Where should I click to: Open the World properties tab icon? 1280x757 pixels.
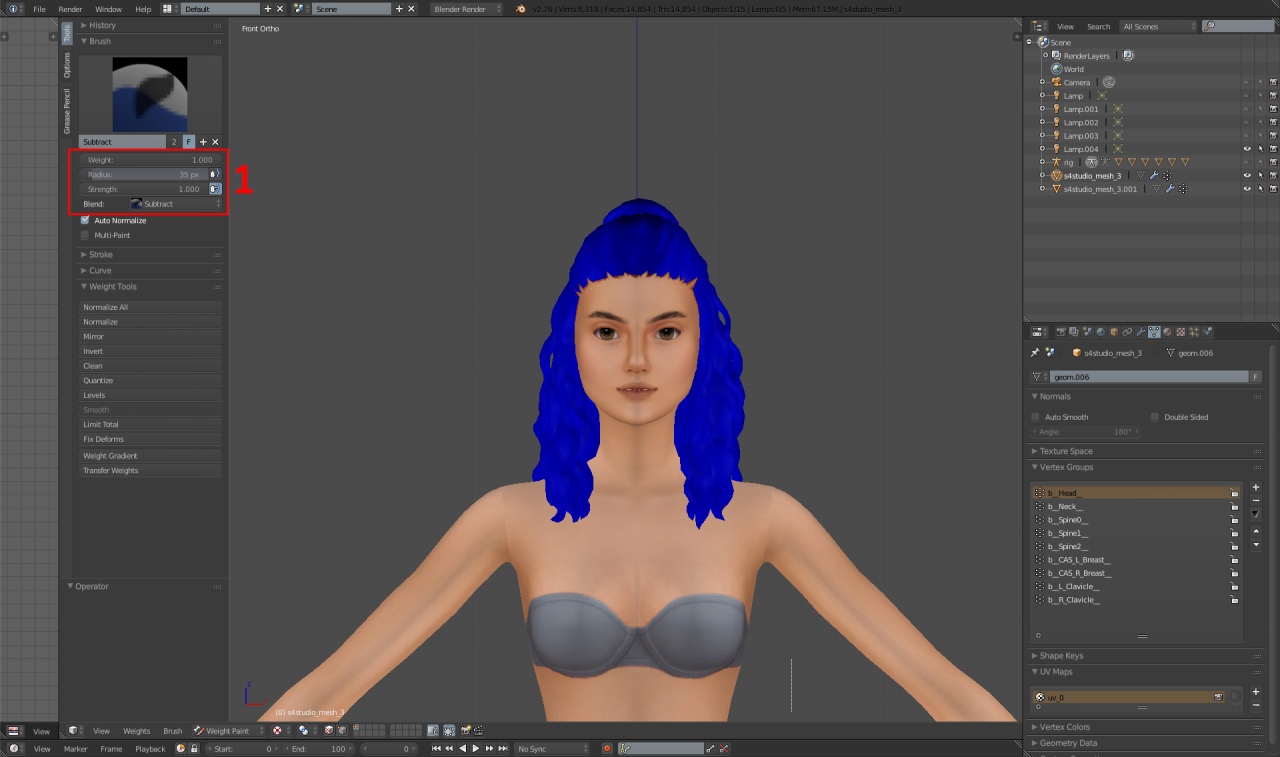(1101, 331)
